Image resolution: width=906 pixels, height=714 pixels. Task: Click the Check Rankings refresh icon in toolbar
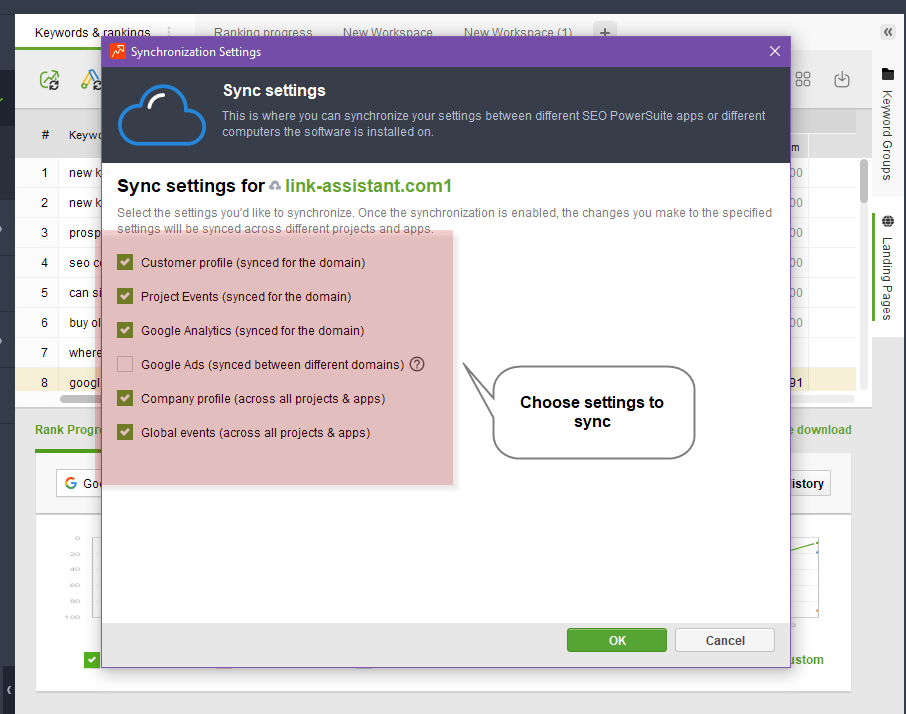50,80
